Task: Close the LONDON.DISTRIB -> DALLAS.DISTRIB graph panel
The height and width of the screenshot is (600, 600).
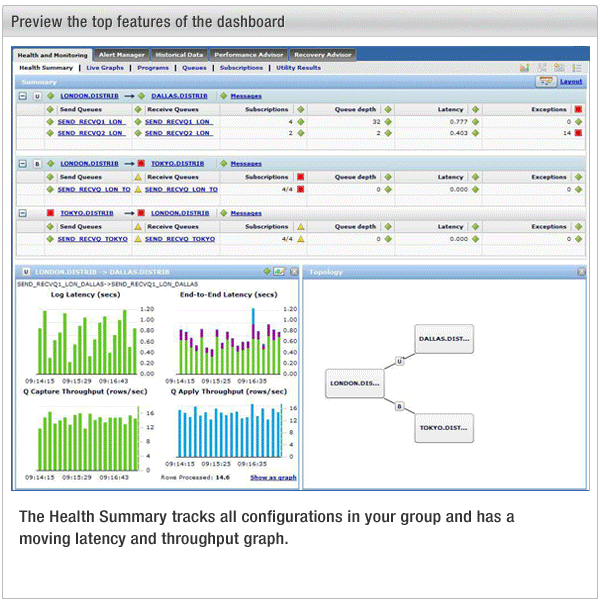Action: tap(294, 272)
